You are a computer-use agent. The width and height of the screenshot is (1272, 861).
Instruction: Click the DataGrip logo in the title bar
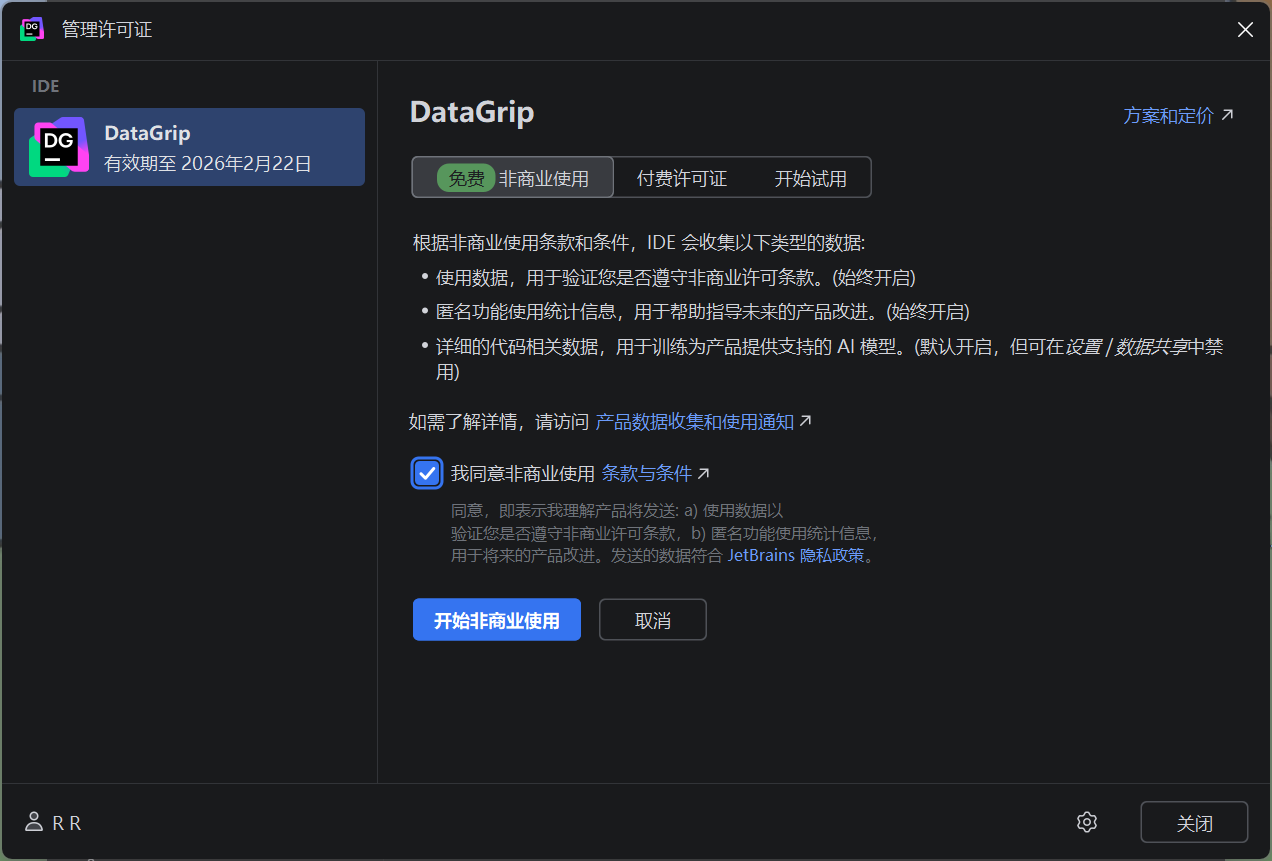coord(32,30)
